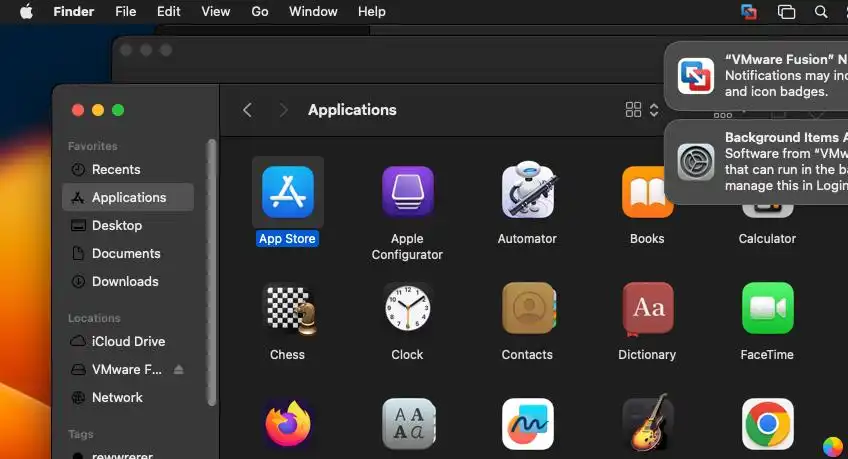Open the App Store application icon

[288, 192]
